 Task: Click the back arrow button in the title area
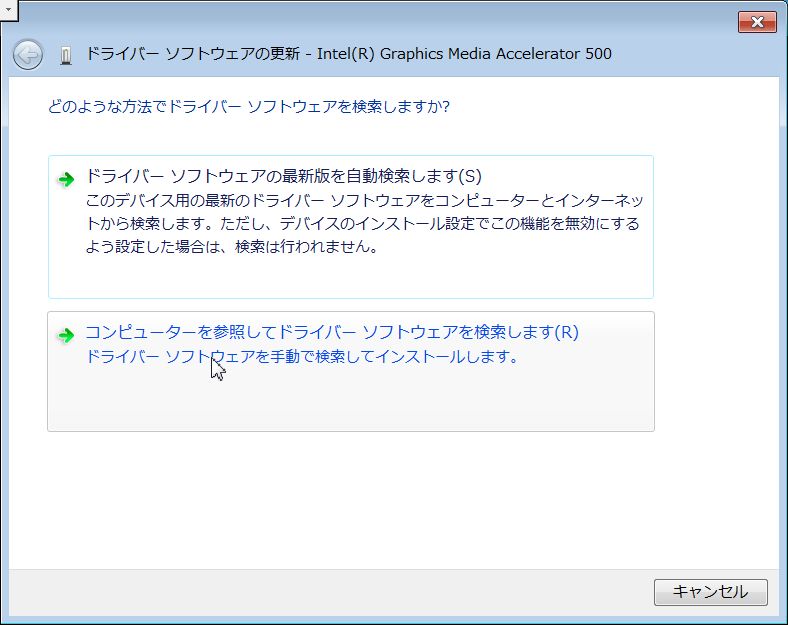28,54
